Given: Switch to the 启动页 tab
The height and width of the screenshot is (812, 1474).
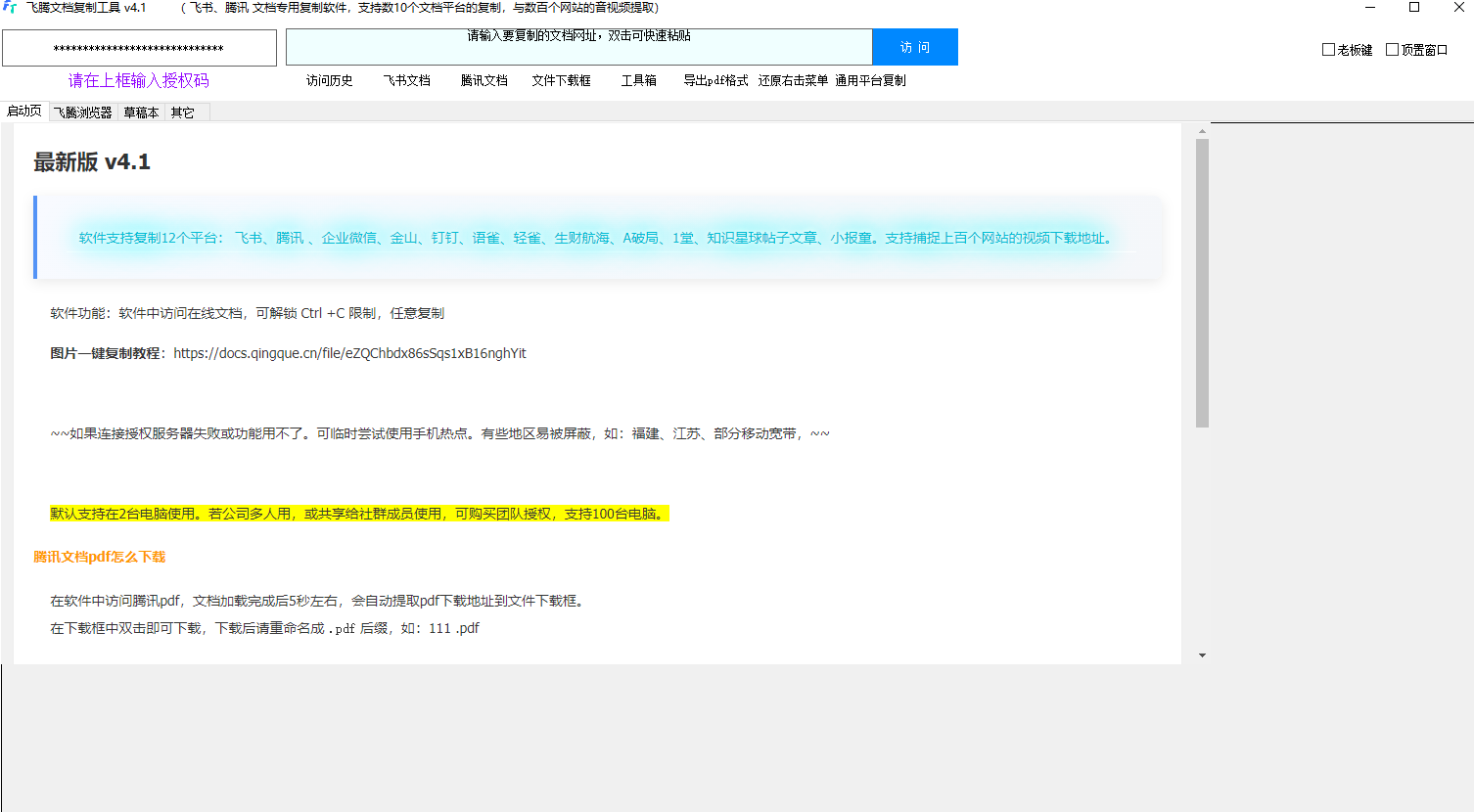Looking at the screenshot, I should coord(24,111).
